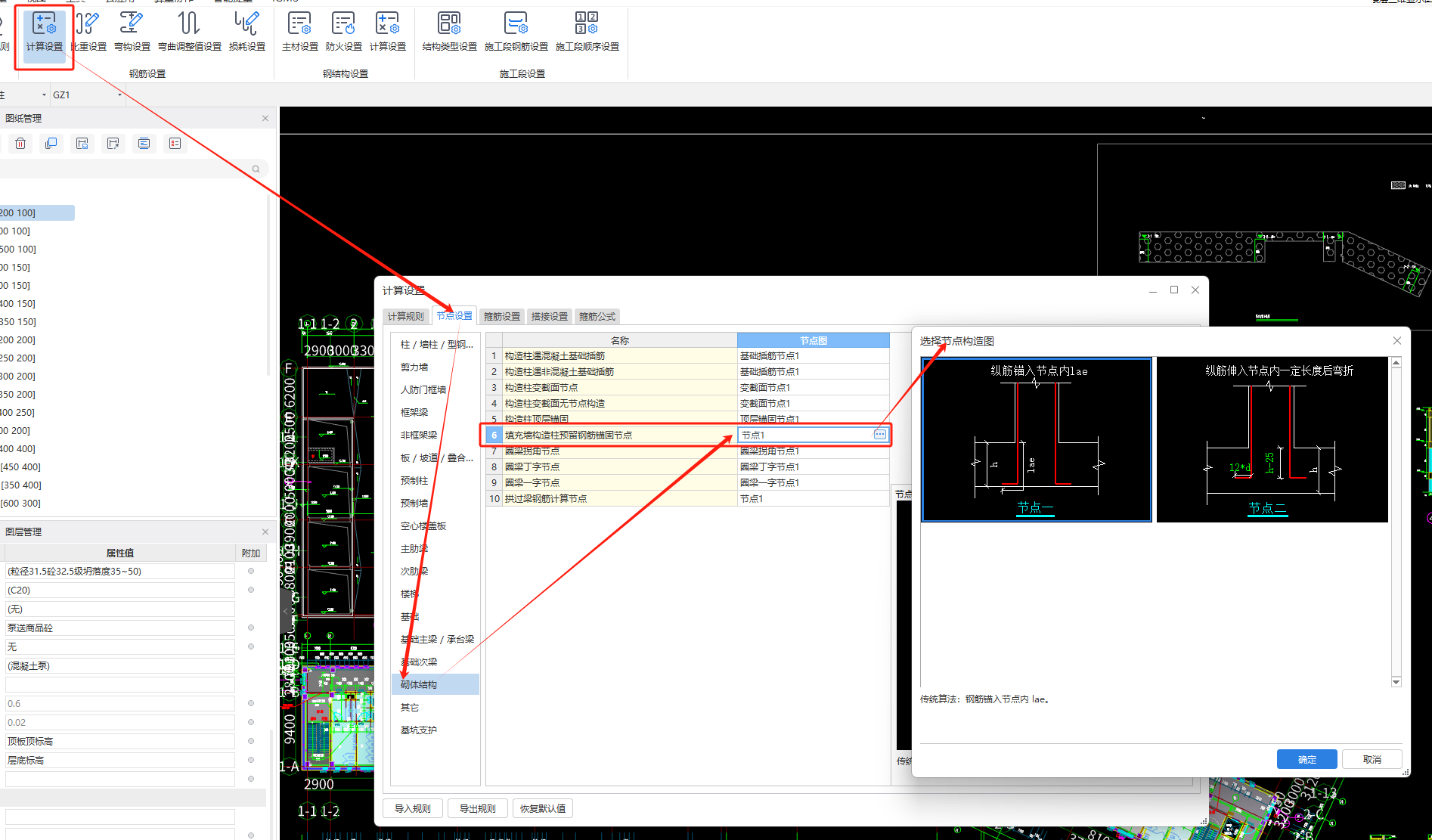Open 弯钩设置 from the ribbon
This screenshot has height=840, width=1432.
[x=132, y=32]
